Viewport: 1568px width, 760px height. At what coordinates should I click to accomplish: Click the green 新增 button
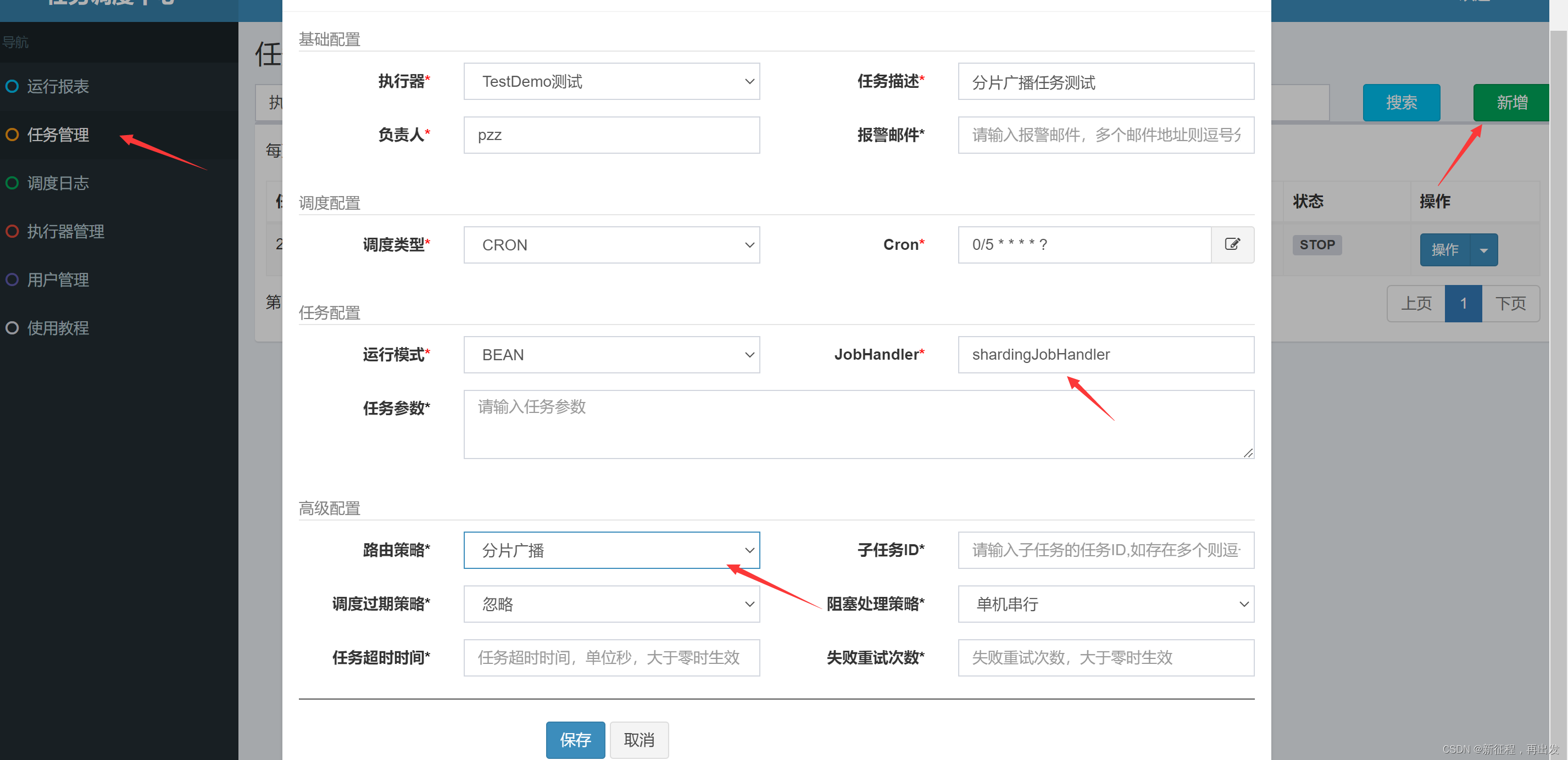[x=1511, y=103]
